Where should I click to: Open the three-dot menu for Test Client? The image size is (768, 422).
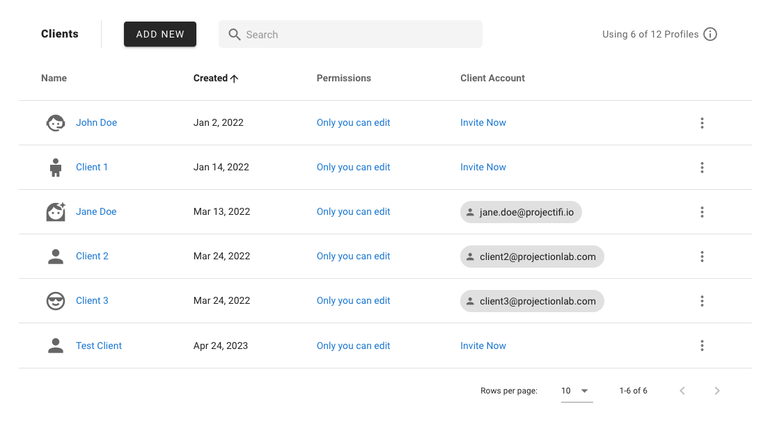tap(702, 346)
